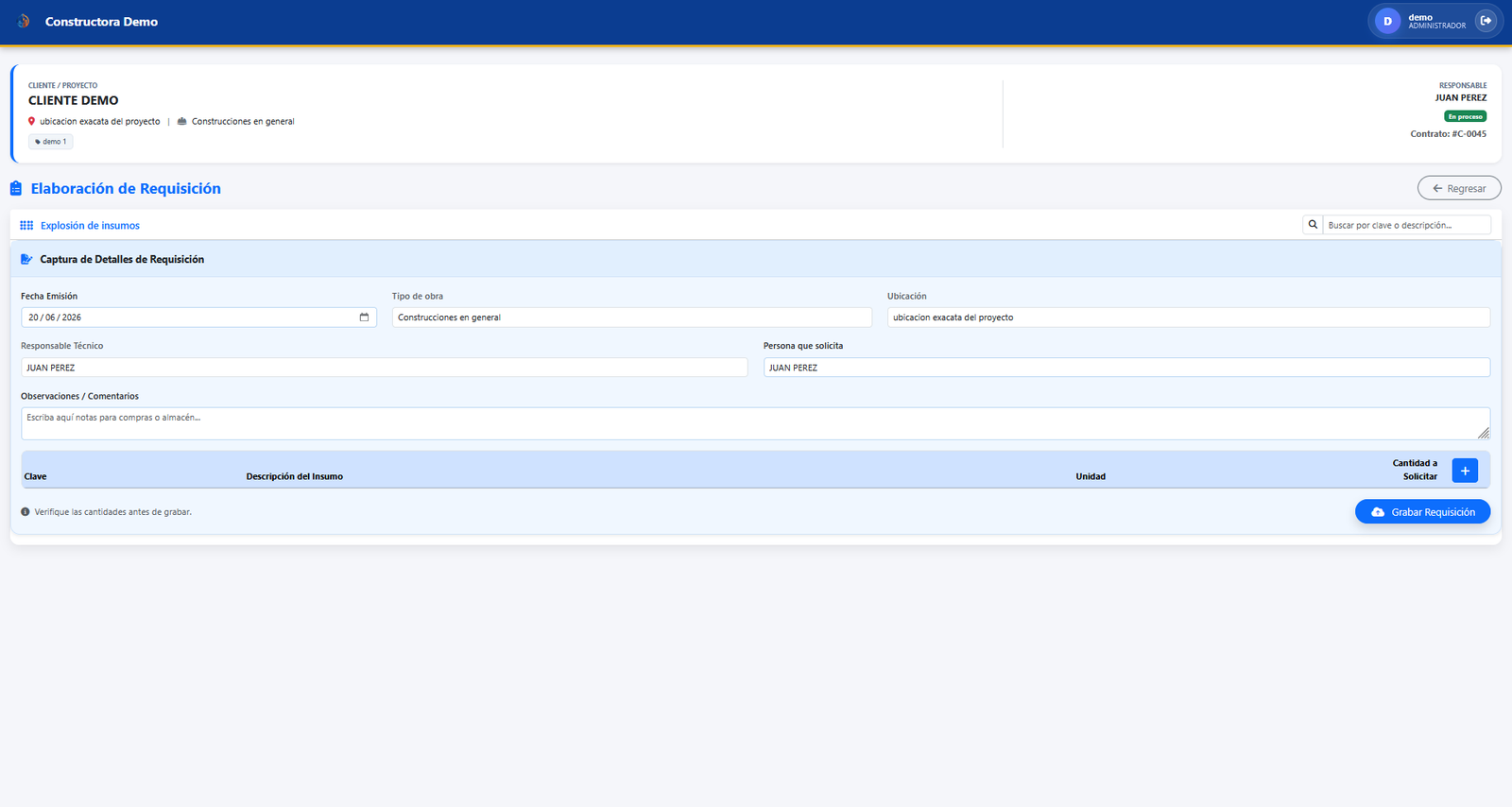This screenshot has width=1512, height=807.
Task: Click the search magnifier icon
Action: [x=1313, y=225]
